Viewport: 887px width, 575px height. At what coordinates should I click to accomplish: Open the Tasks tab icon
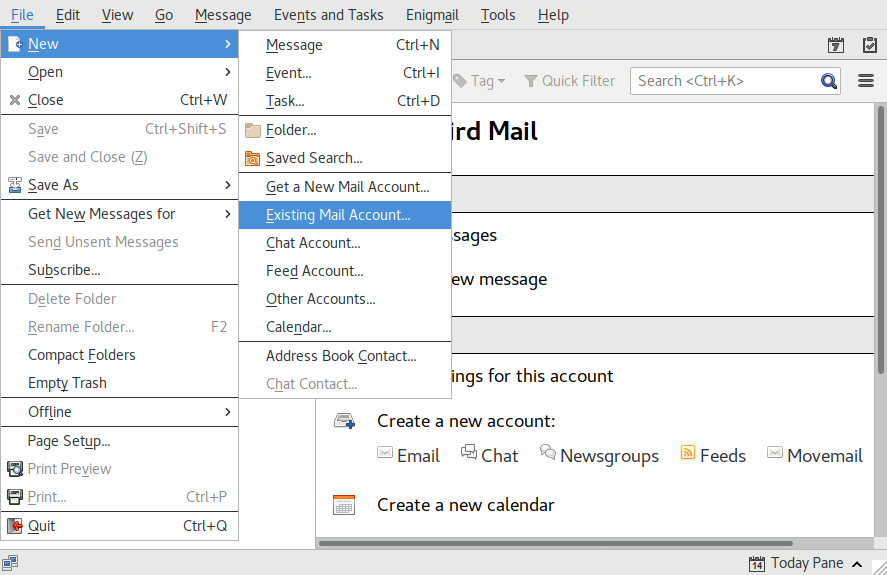866,45
